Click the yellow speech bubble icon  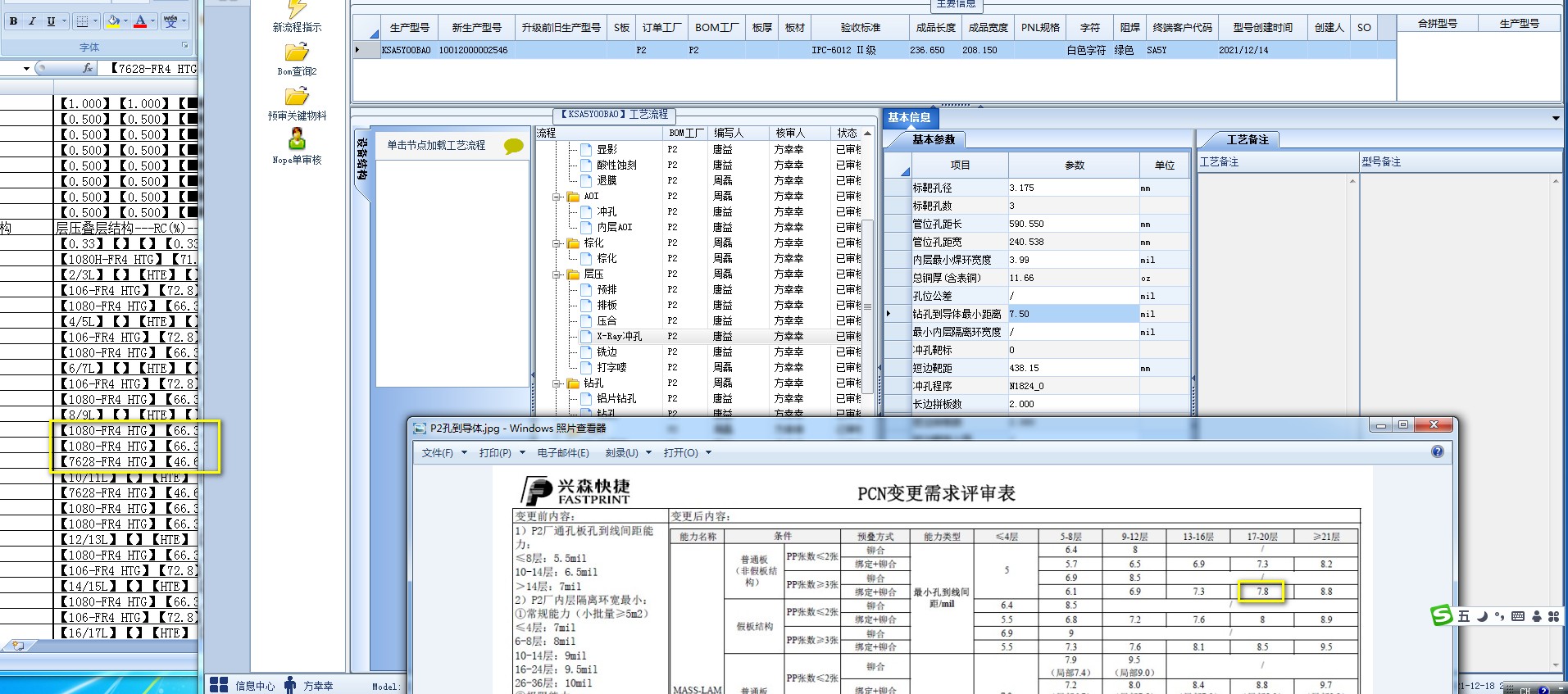point(514,146)
